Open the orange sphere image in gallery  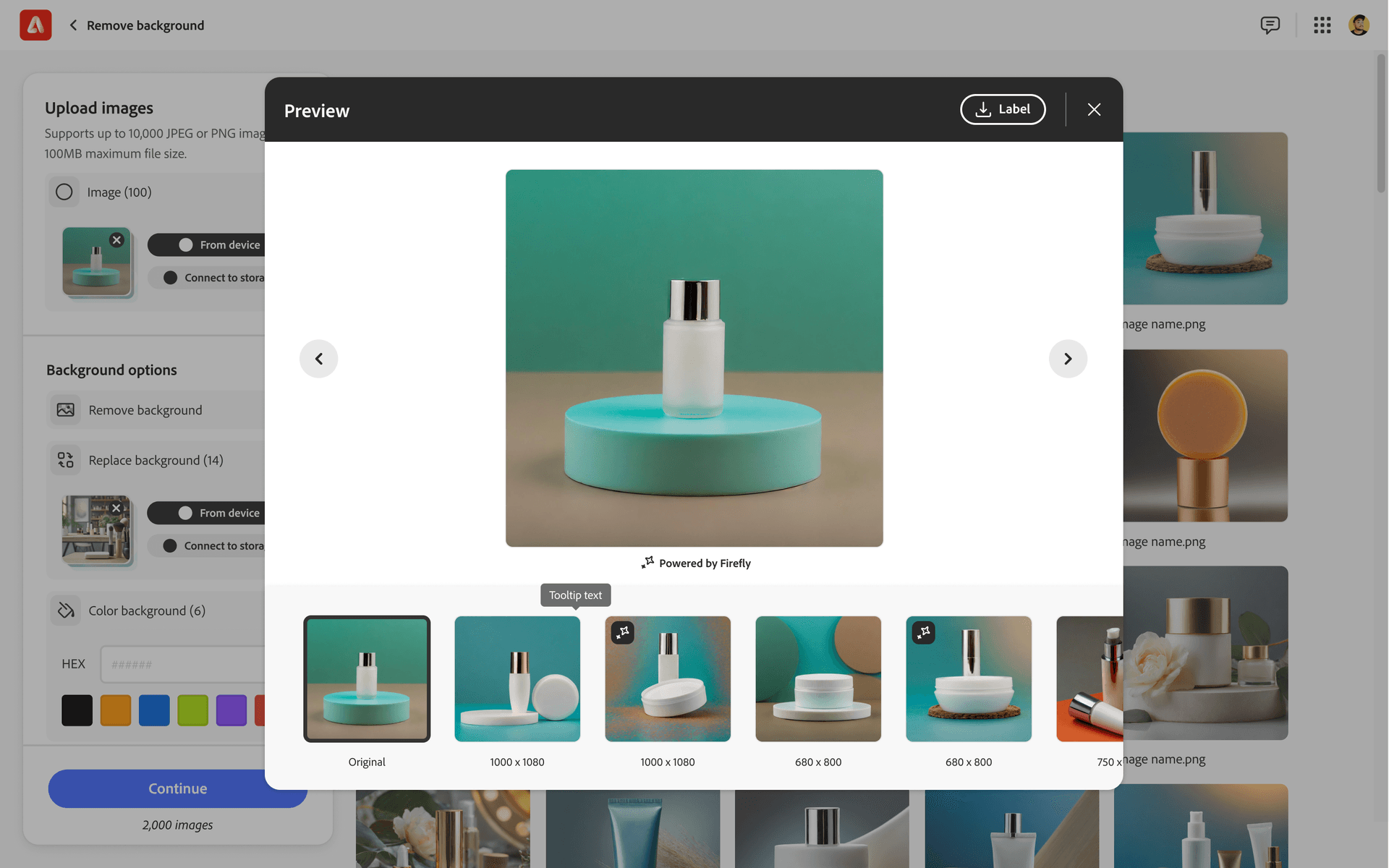point(1205,435)
